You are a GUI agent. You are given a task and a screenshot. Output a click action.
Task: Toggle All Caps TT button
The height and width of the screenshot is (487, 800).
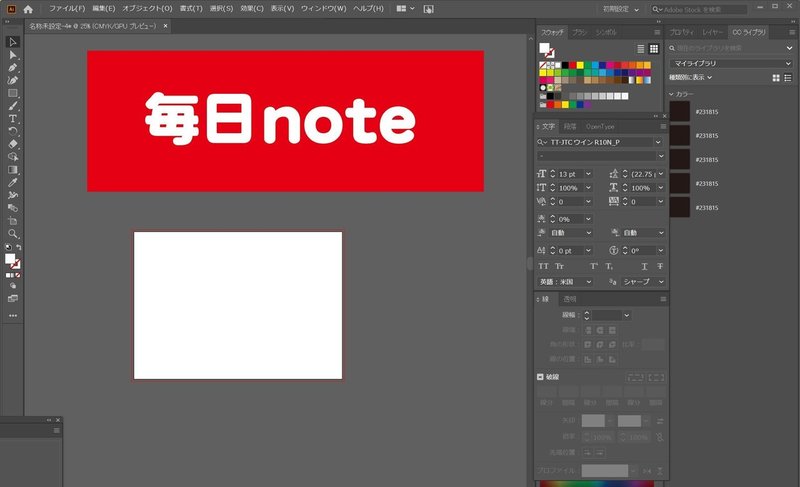(x=543, y=266)
